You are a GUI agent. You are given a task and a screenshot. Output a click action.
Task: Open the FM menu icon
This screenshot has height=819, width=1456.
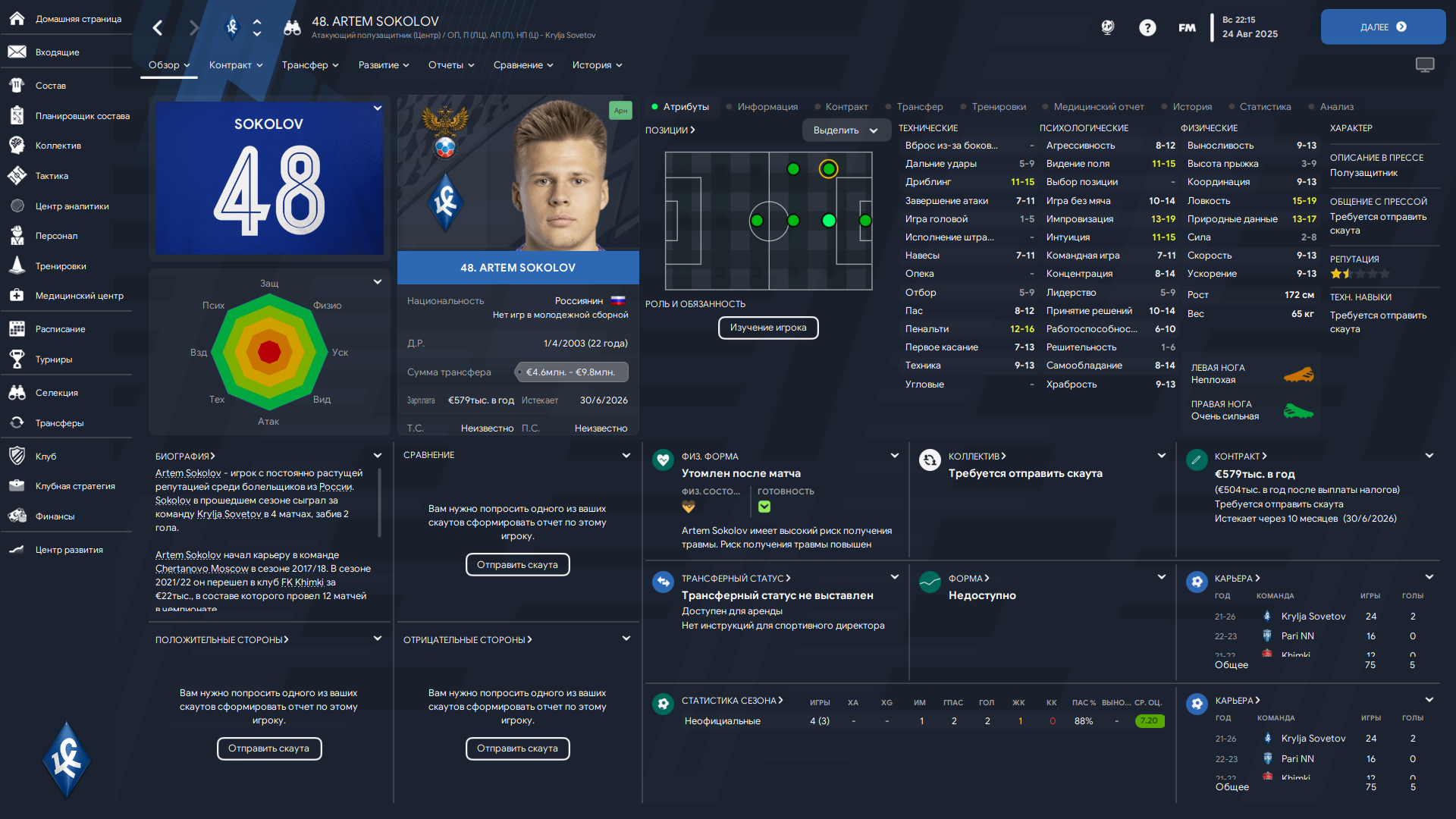coord(1187,28)
